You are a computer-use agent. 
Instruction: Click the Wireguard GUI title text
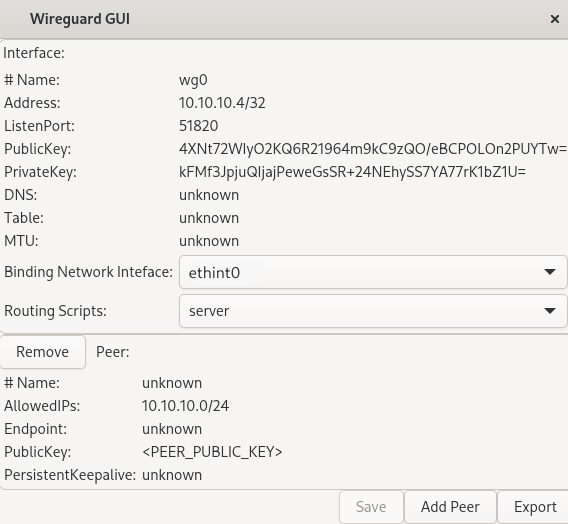[x=80, y=19]
